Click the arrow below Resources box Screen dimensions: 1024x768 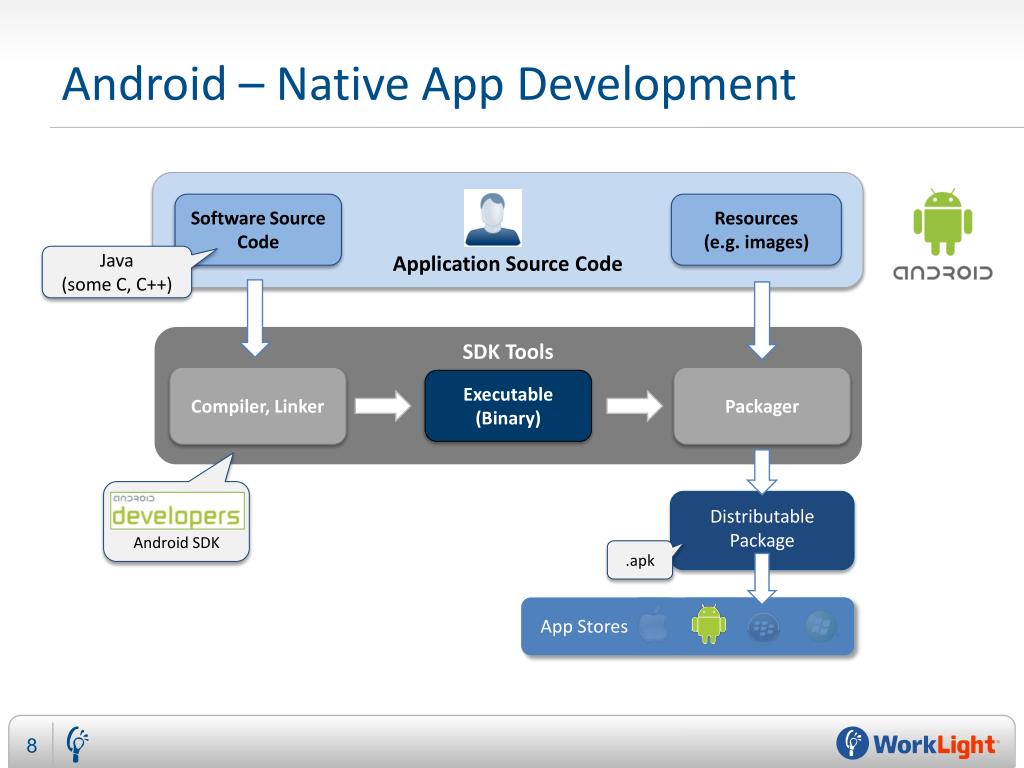[x=761, y=320]
